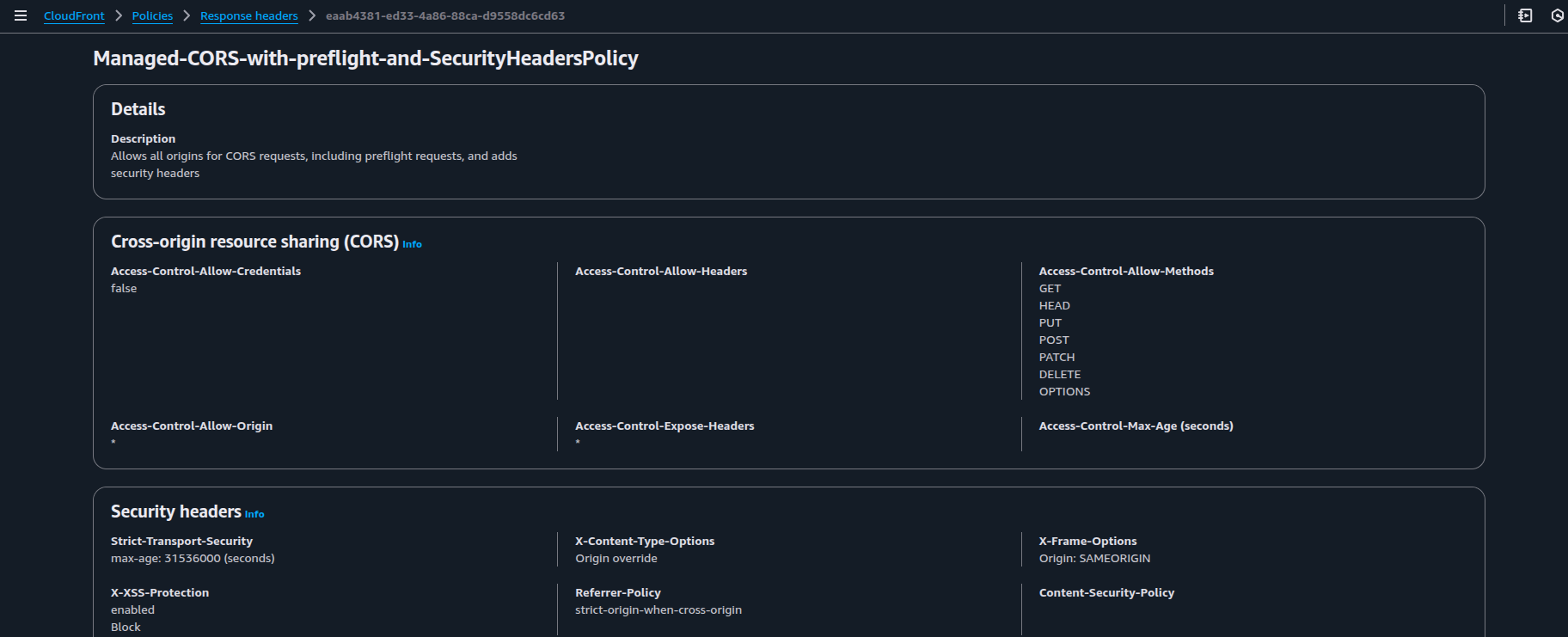Navigate to the Response headers breadcrumb
The image size is (1568, 637).
[249, 15]
